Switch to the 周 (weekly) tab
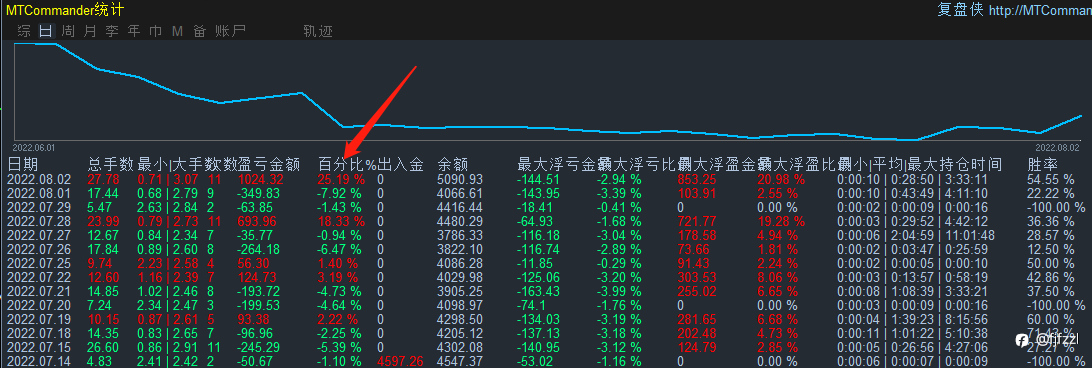Viewport: 1092px width, 368px height. 68,31
